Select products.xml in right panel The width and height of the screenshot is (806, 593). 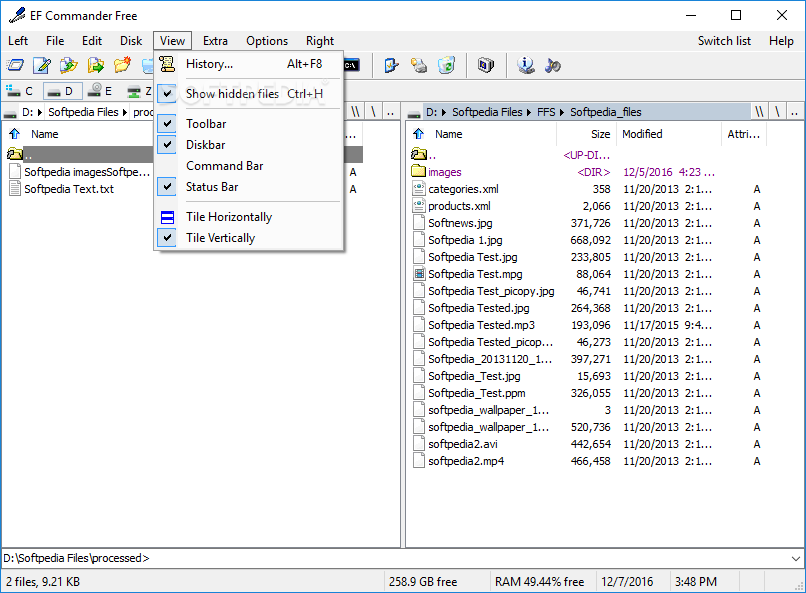coord(459,206)
